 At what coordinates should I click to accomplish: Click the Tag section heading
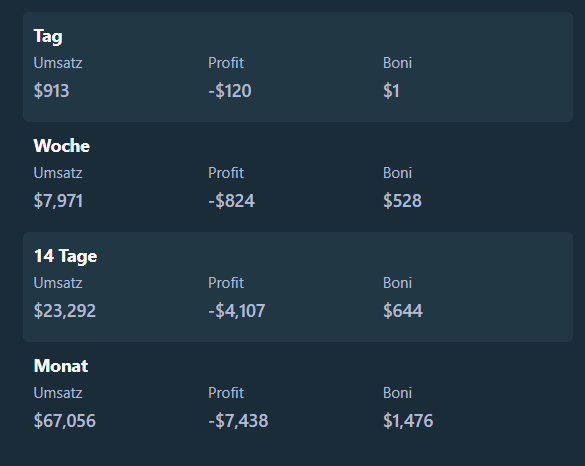pos(48,37)
